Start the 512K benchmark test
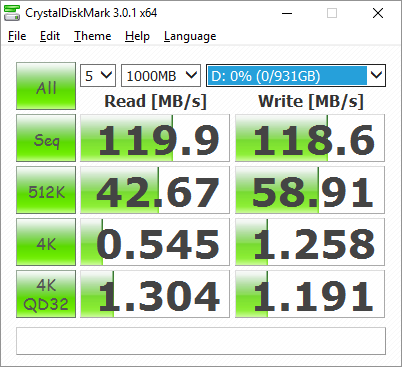 point(46,190)
